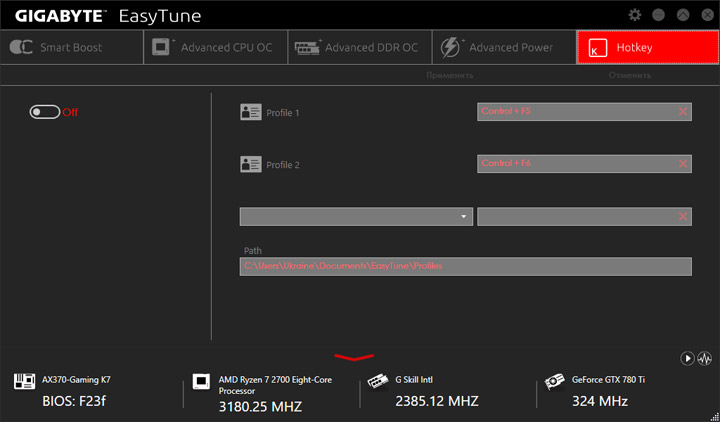The width and height of the screenshot is (720, 422).
Task: Click the window resize grip corner
Action: point(713,416)
